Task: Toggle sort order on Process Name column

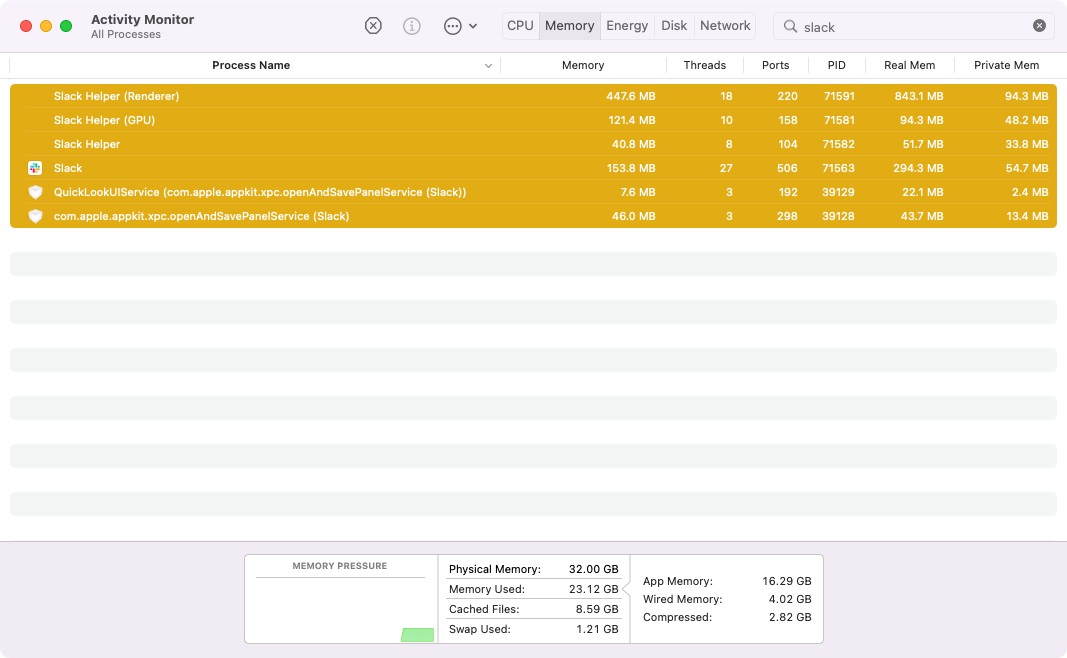Action: [x=251, y=65]
